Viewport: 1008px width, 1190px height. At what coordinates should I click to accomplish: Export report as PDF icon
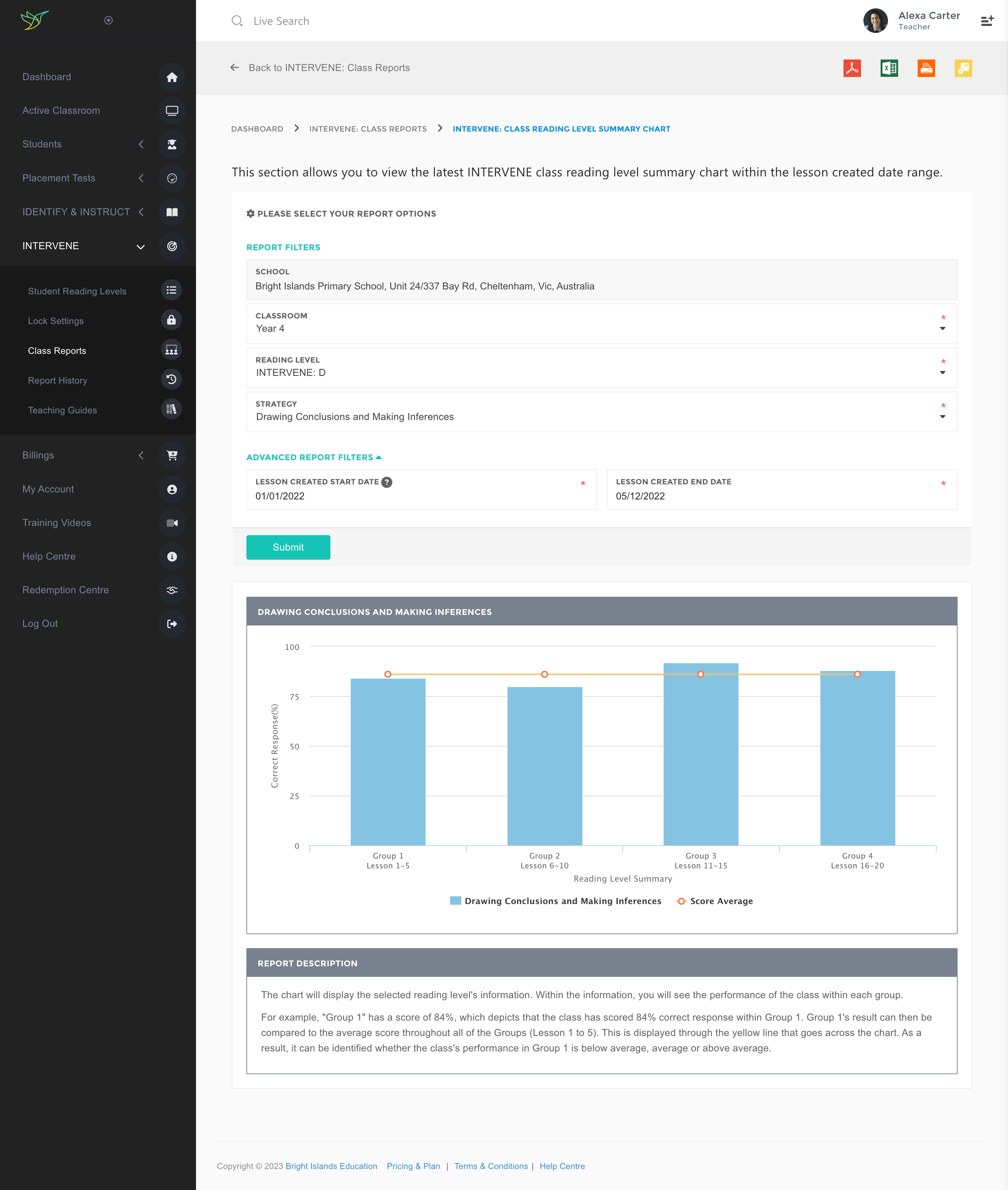click(x=852, y=68)
